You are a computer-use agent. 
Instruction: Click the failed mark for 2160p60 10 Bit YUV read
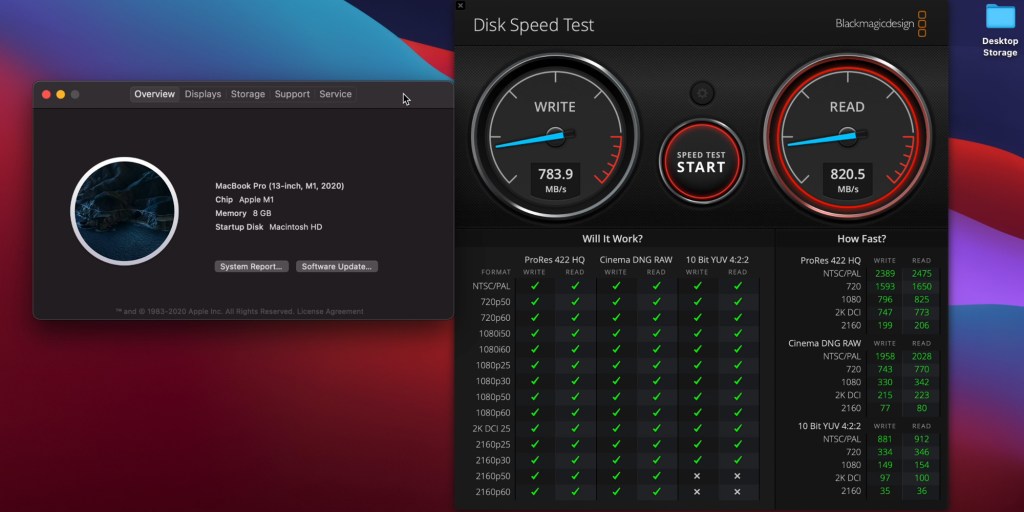click(737, 492)
